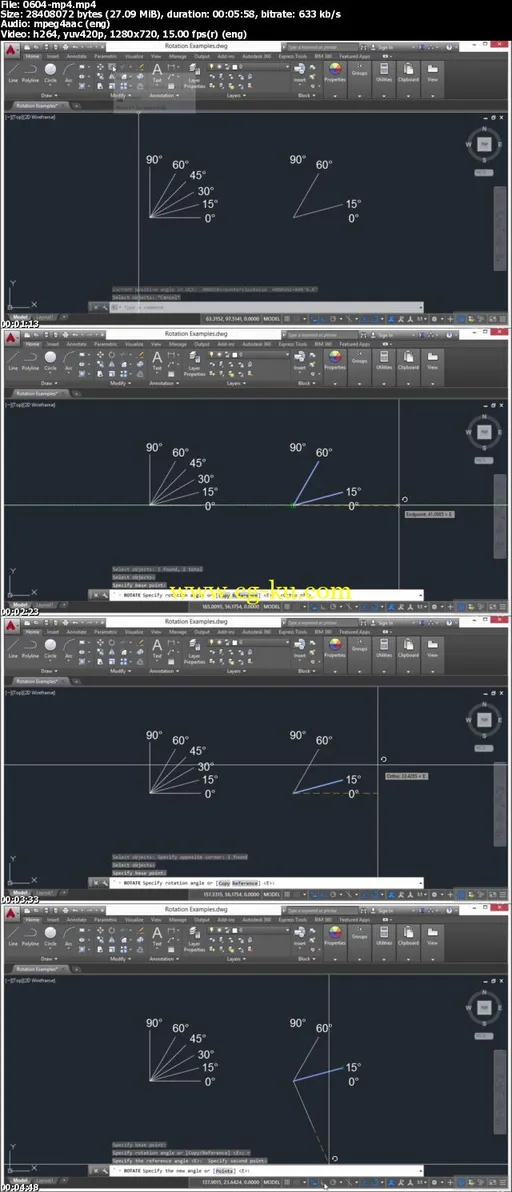
Task: Click the command line customize wrench in the 00:03:33 frame
Action: coord(104,883)
